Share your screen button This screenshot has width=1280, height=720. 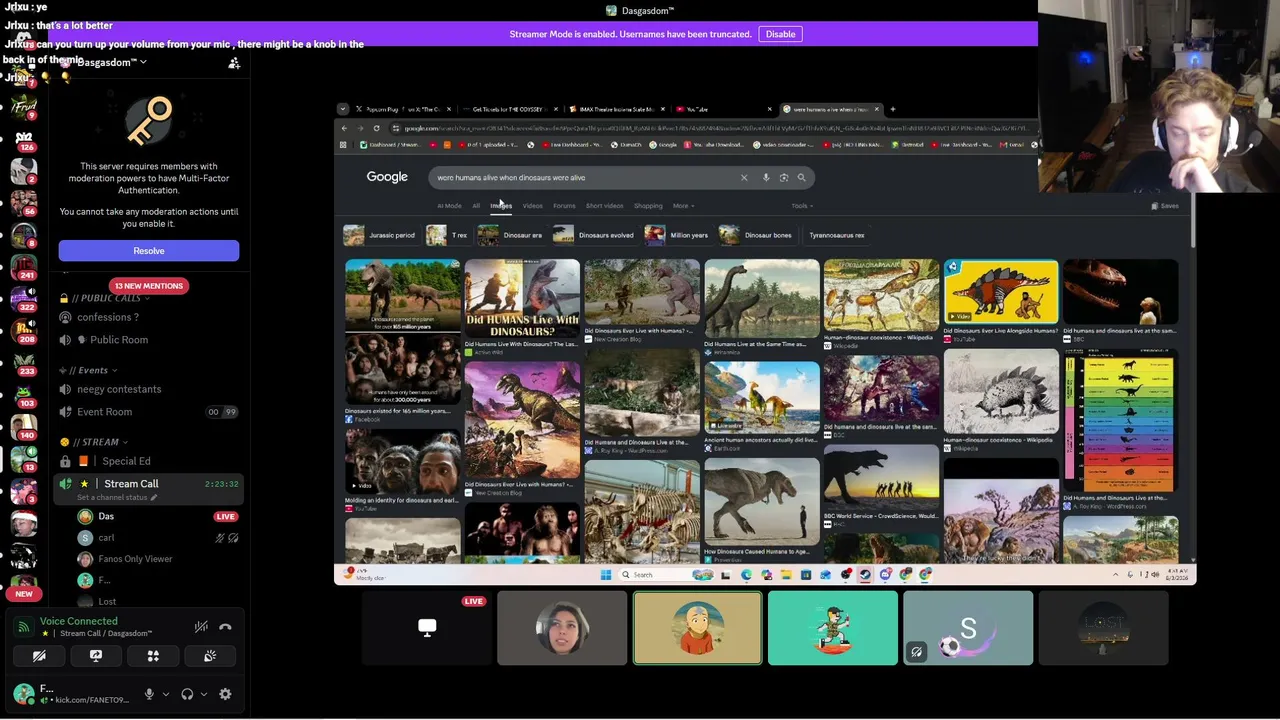tap(96, 656)
